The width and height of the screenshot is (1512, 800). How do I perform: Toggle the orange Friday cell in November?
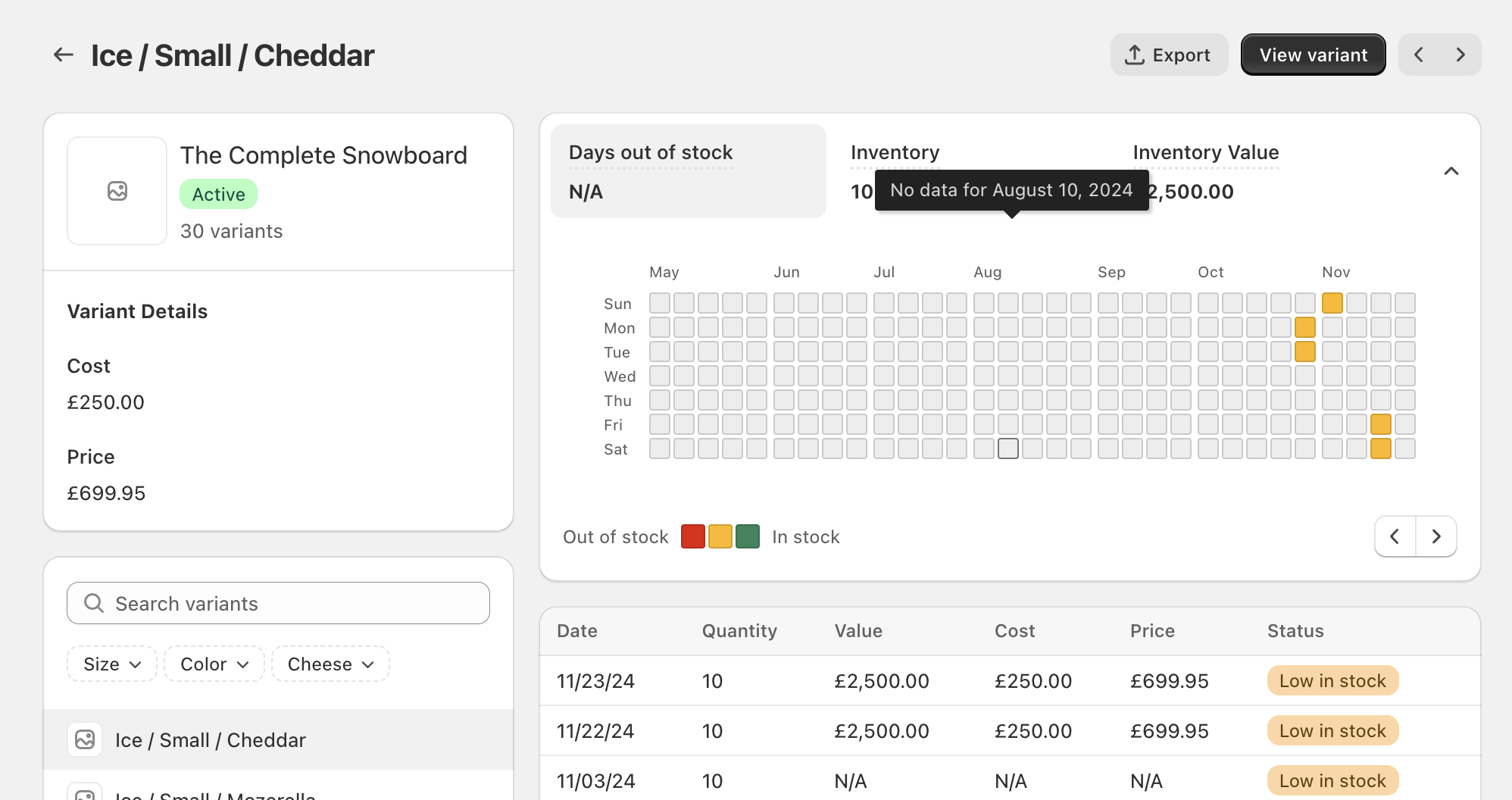[x=1381, y=424]
